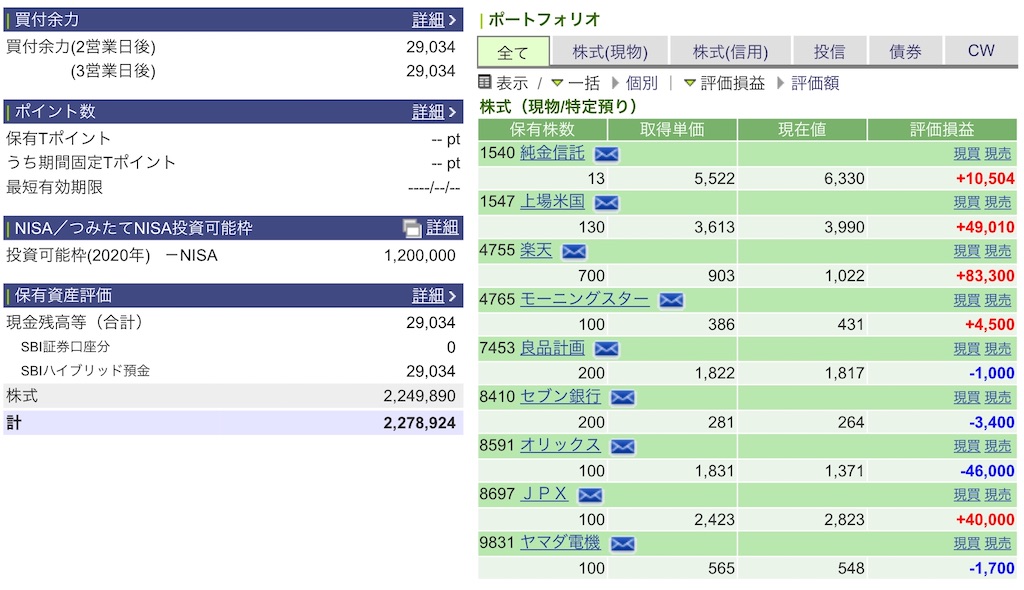Click the envelope icon beside 上場米国
Screen dimensions: 1024x590
click(606, 203)
